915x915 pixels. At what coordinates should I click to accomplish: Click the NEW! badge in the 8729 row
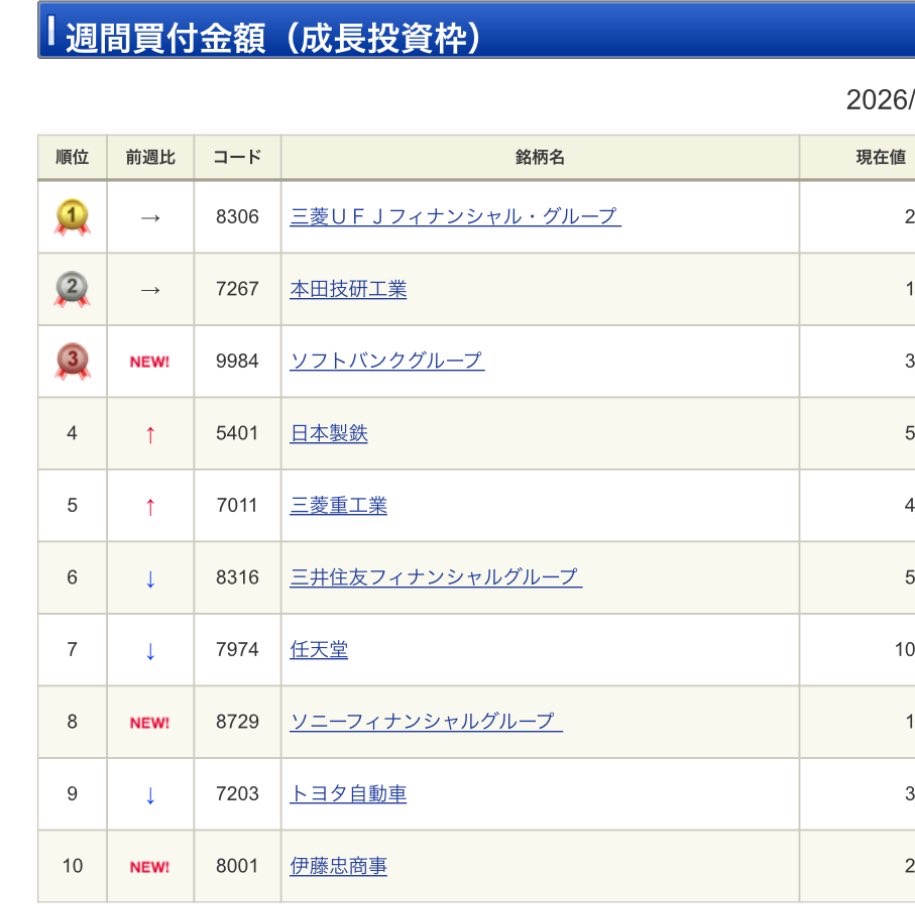[x=149, y=723]
